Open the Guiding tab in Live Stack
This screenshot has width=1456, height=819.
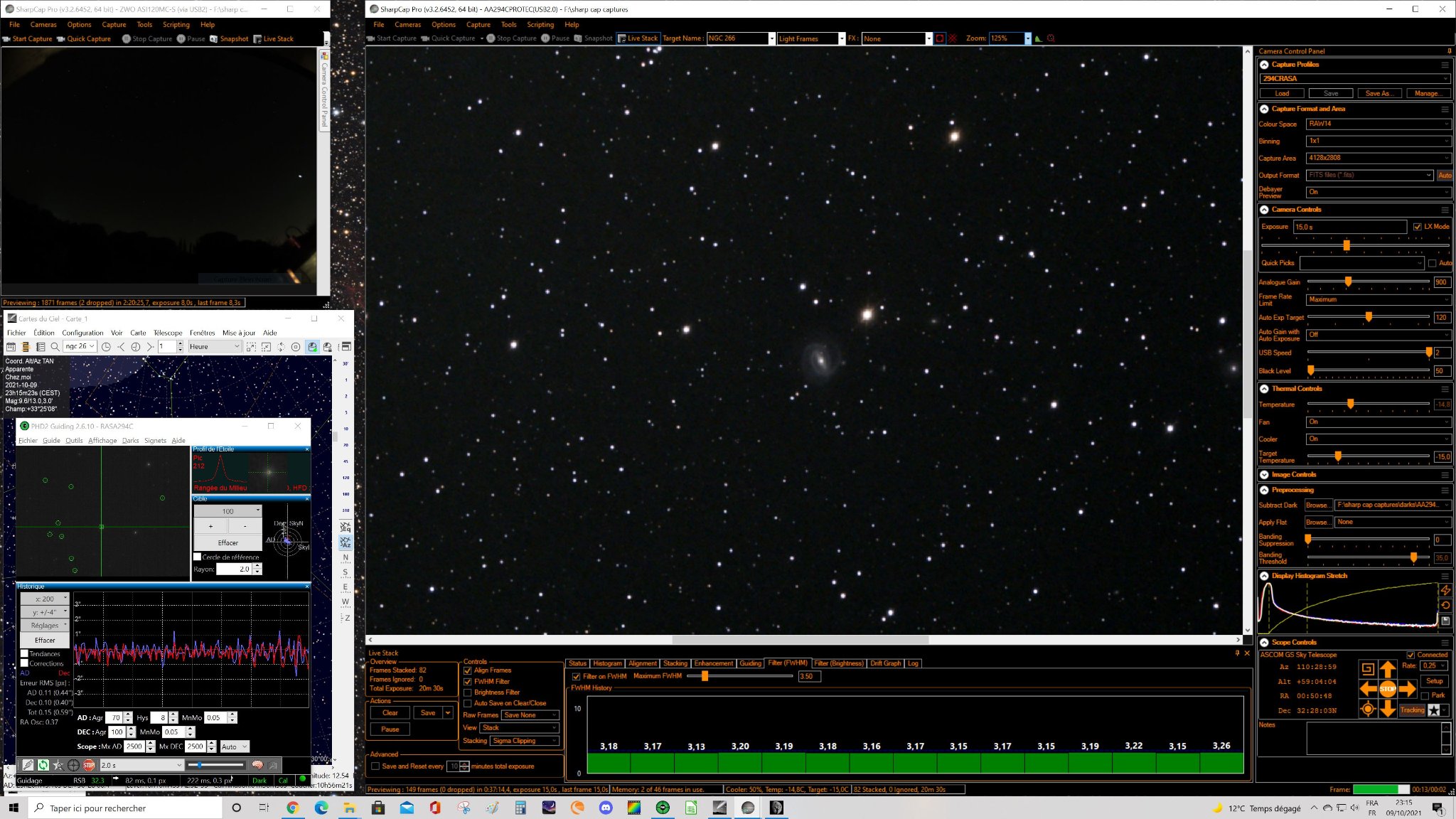click(x=750, y=663)
